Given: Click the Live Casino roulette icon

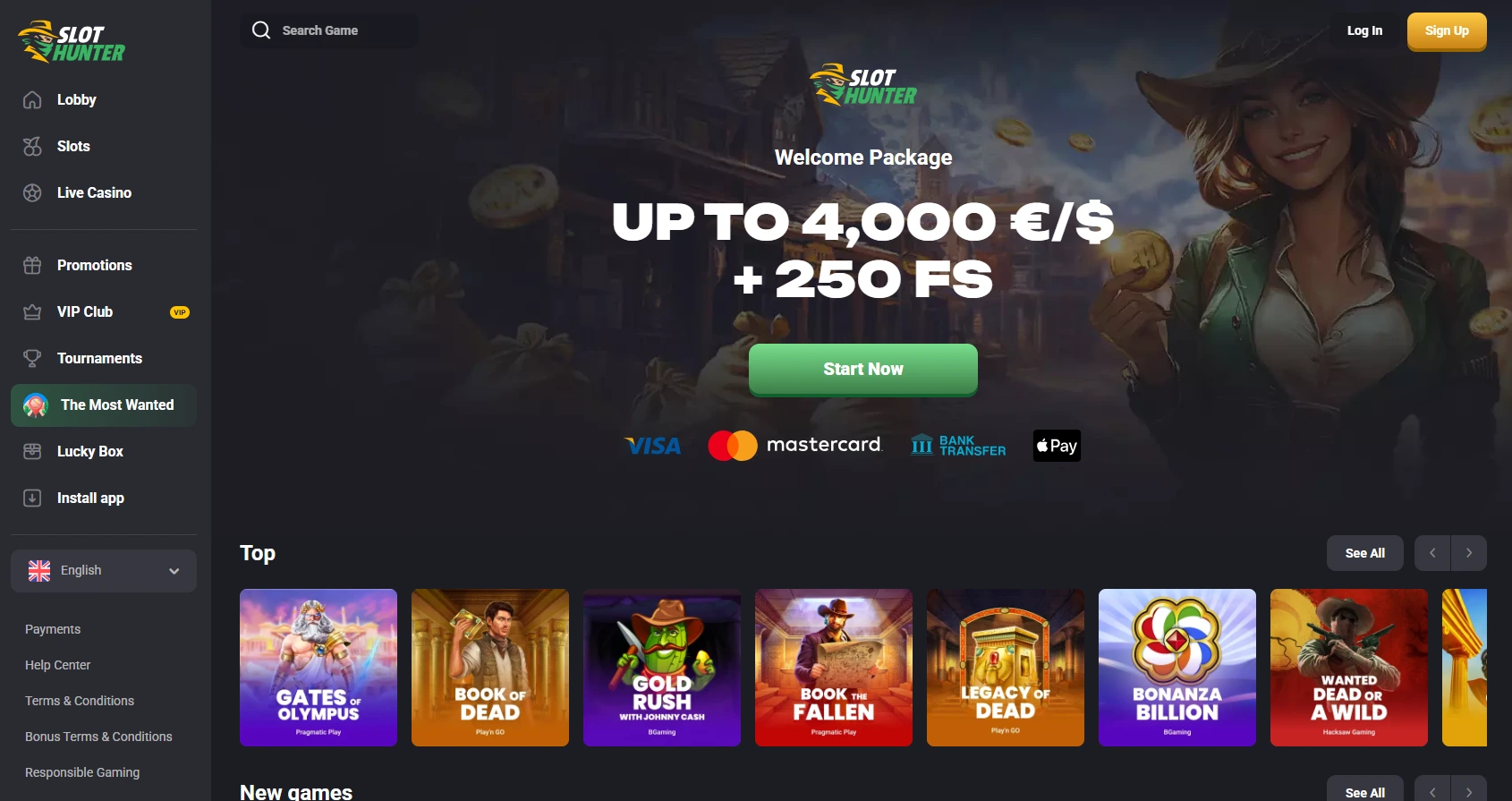Looking at the screenshot, I should click(x=32, y=193).
